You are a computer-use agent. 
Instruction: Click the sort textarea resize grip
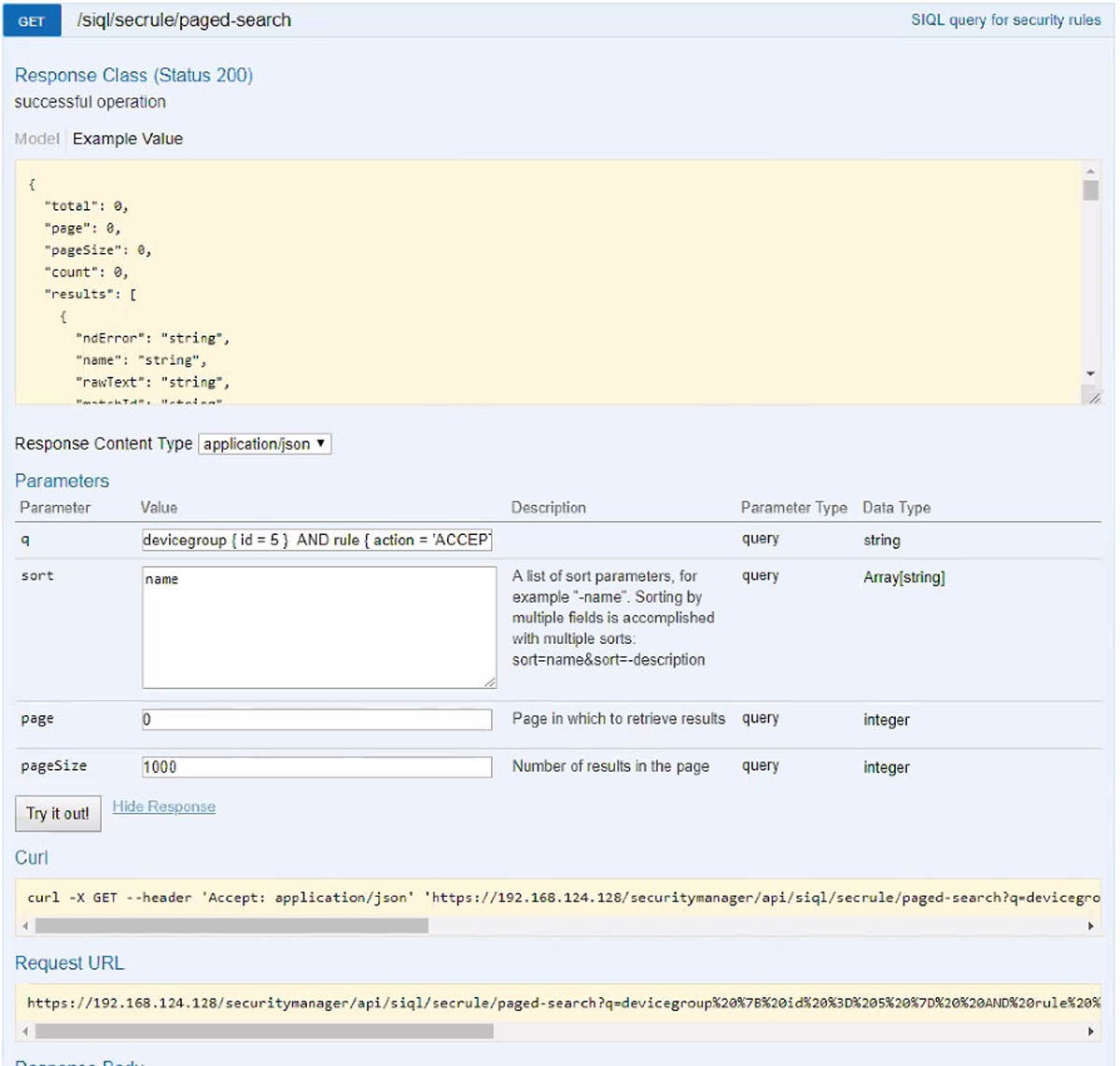tap(490, 682)
